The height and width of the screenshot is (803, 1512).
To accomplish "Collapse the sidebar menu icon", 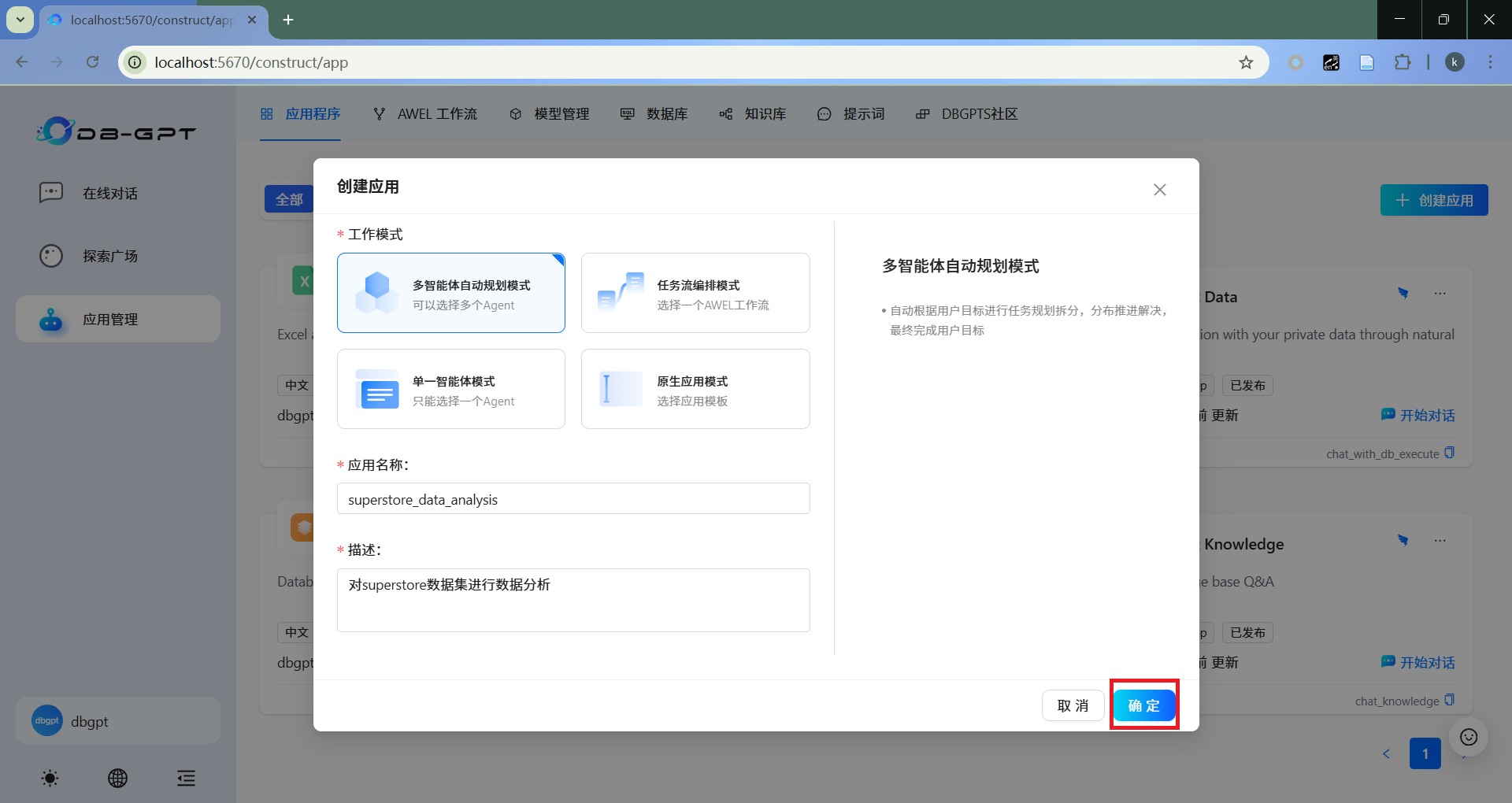I will [x=186, y=779].
